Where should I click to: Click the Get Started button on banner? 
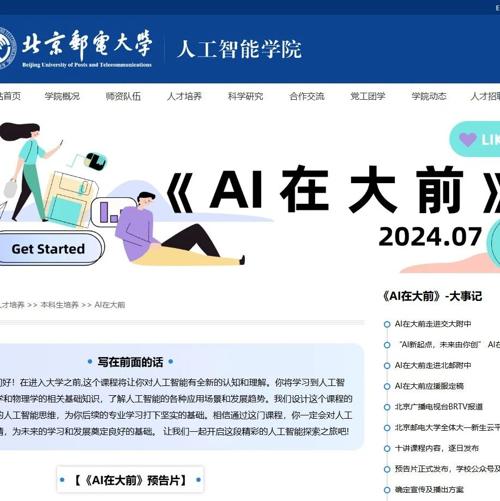coord(48,249)
